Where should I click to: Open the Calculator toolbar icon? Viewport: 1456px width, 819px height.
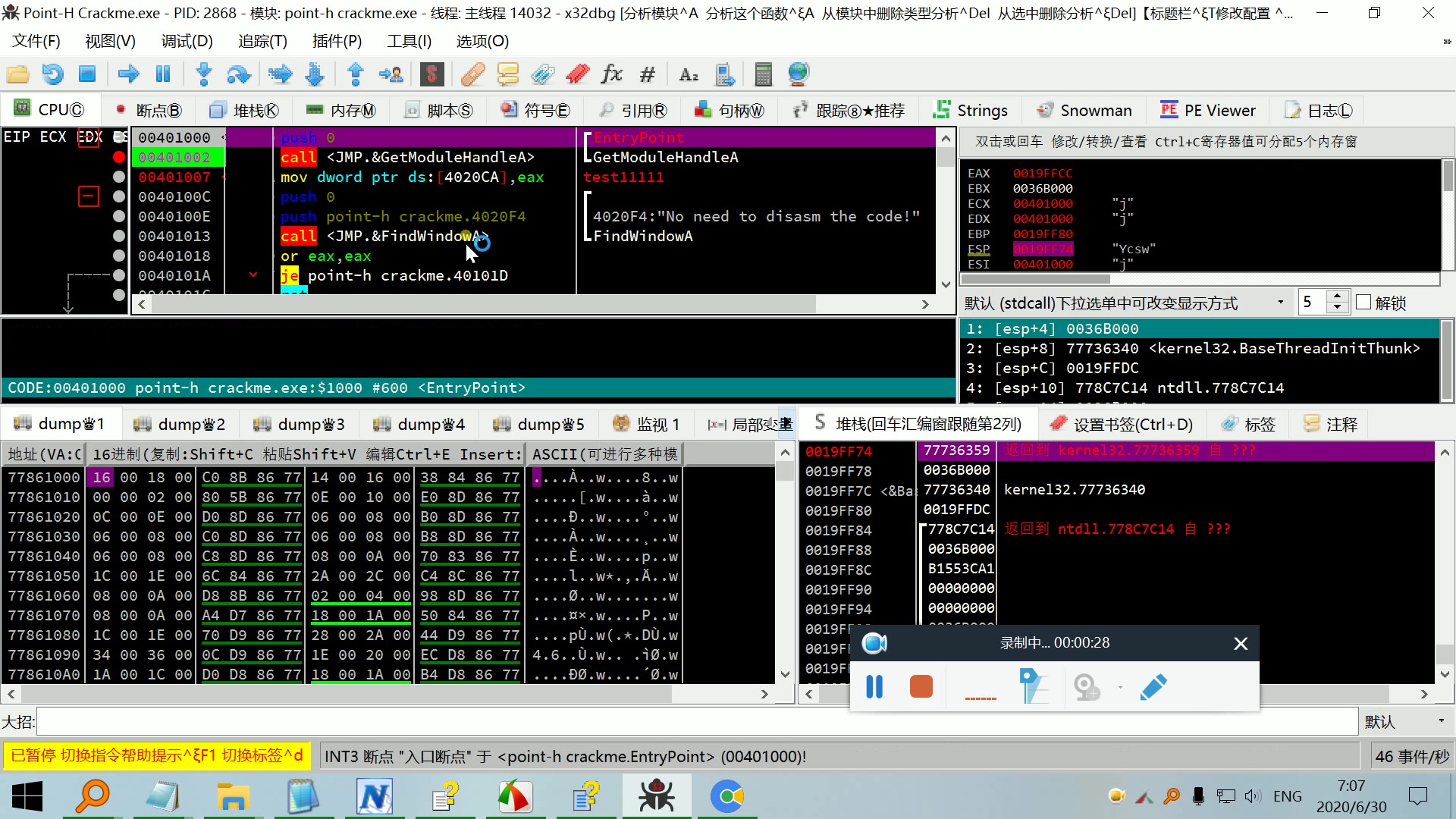(x=763, y=74)
